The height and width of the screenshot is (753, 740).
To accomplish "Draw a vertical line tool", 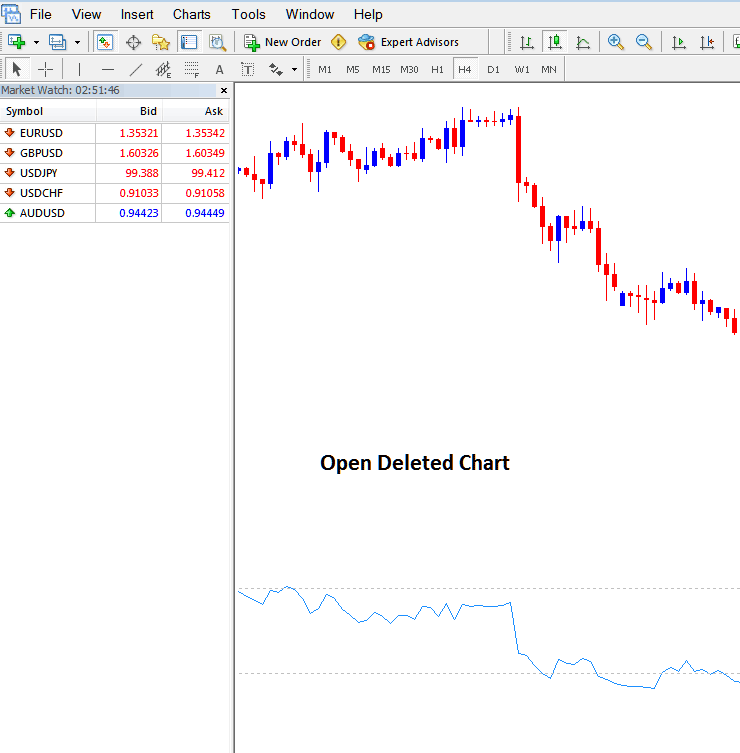I will (78, 69).
